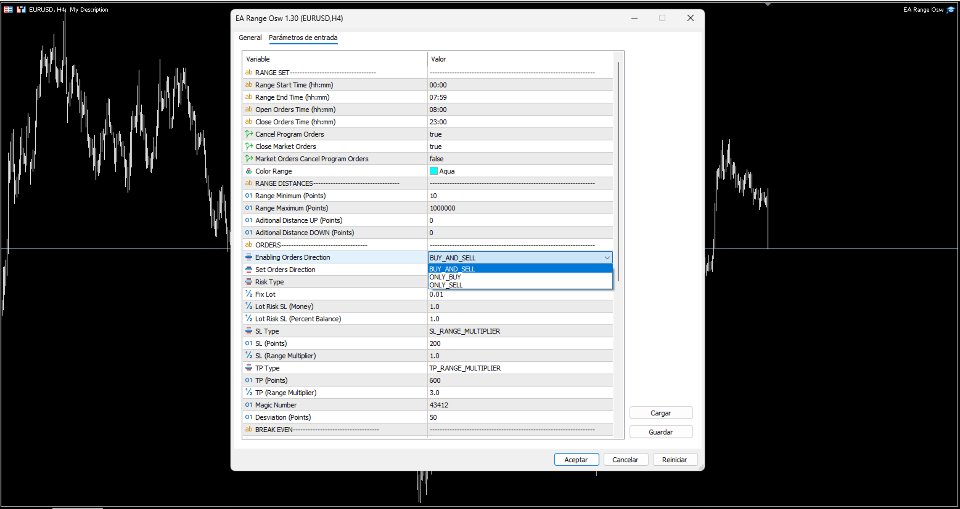
Task: Click the Cargar button
Action: tap(661, 413)
